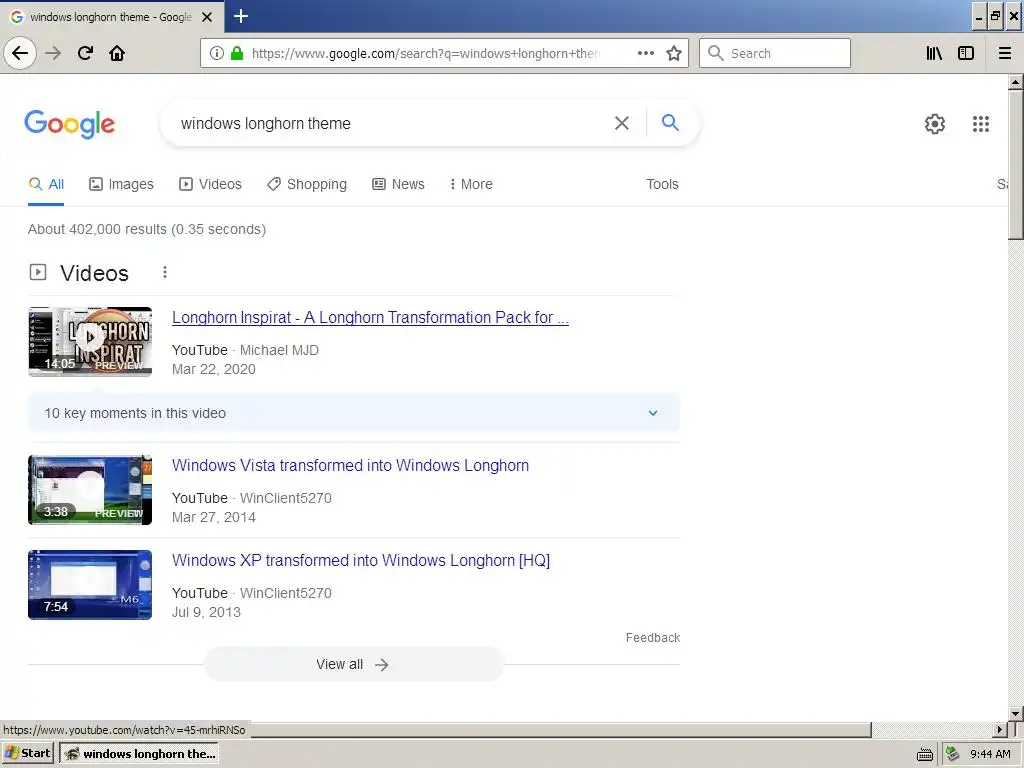Click the vertical scrollbar down arrow

point(1015,713)
